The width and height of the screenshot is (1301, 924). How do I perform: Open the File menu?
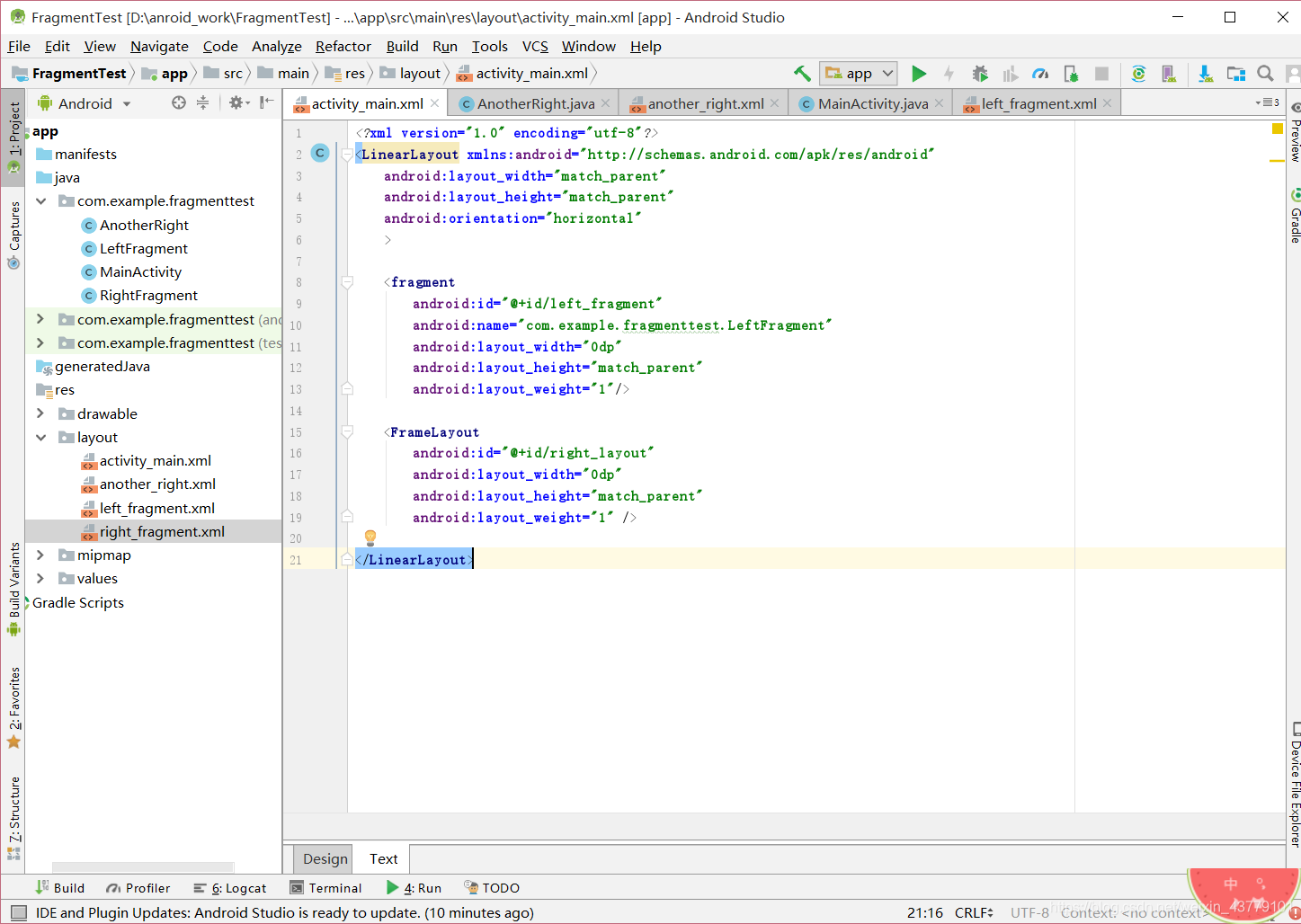[x=19, y=46]
